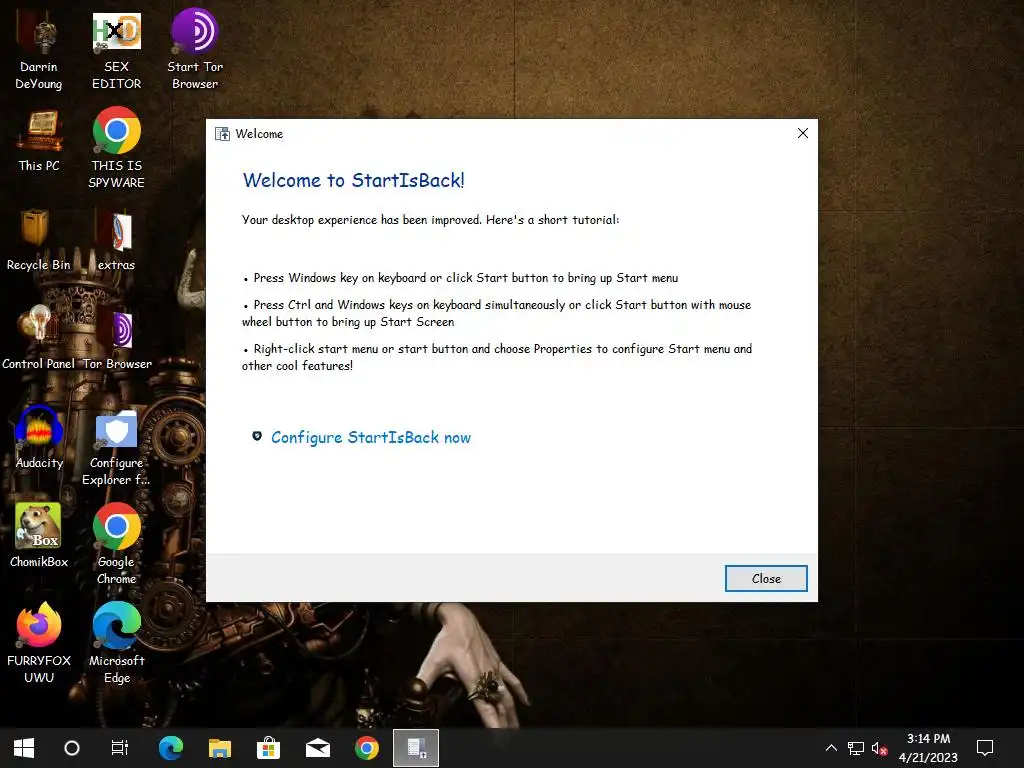Launch Edge from the taskbar
The image size is (1024, 768).
coord(171,748)
